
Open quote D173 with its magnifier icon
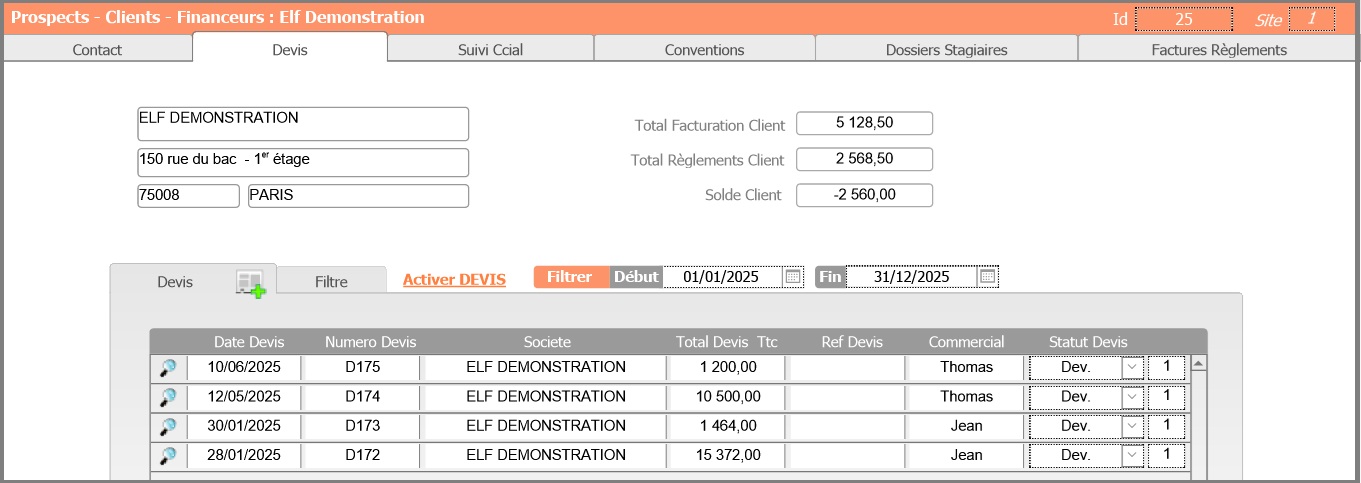(168, 426)
